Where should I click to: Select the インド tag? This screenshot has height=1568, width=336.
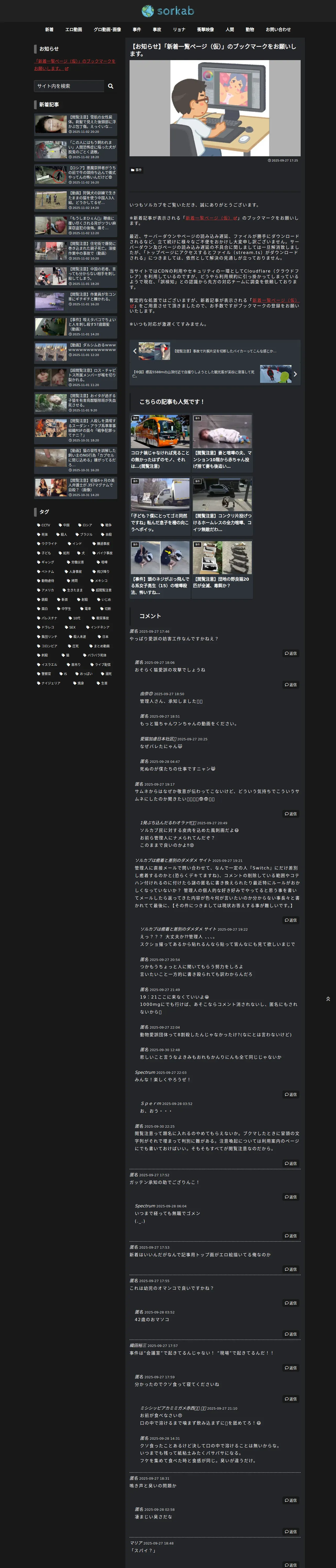click(75, 544)
